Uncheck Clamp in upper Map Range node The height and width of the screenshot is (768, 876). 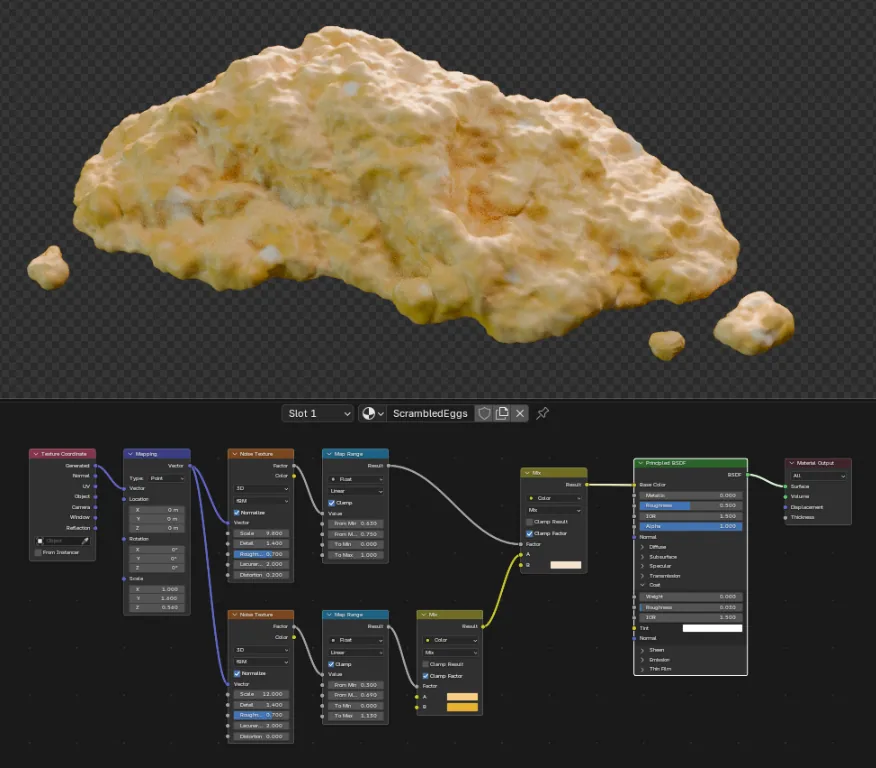coord(331,503)
